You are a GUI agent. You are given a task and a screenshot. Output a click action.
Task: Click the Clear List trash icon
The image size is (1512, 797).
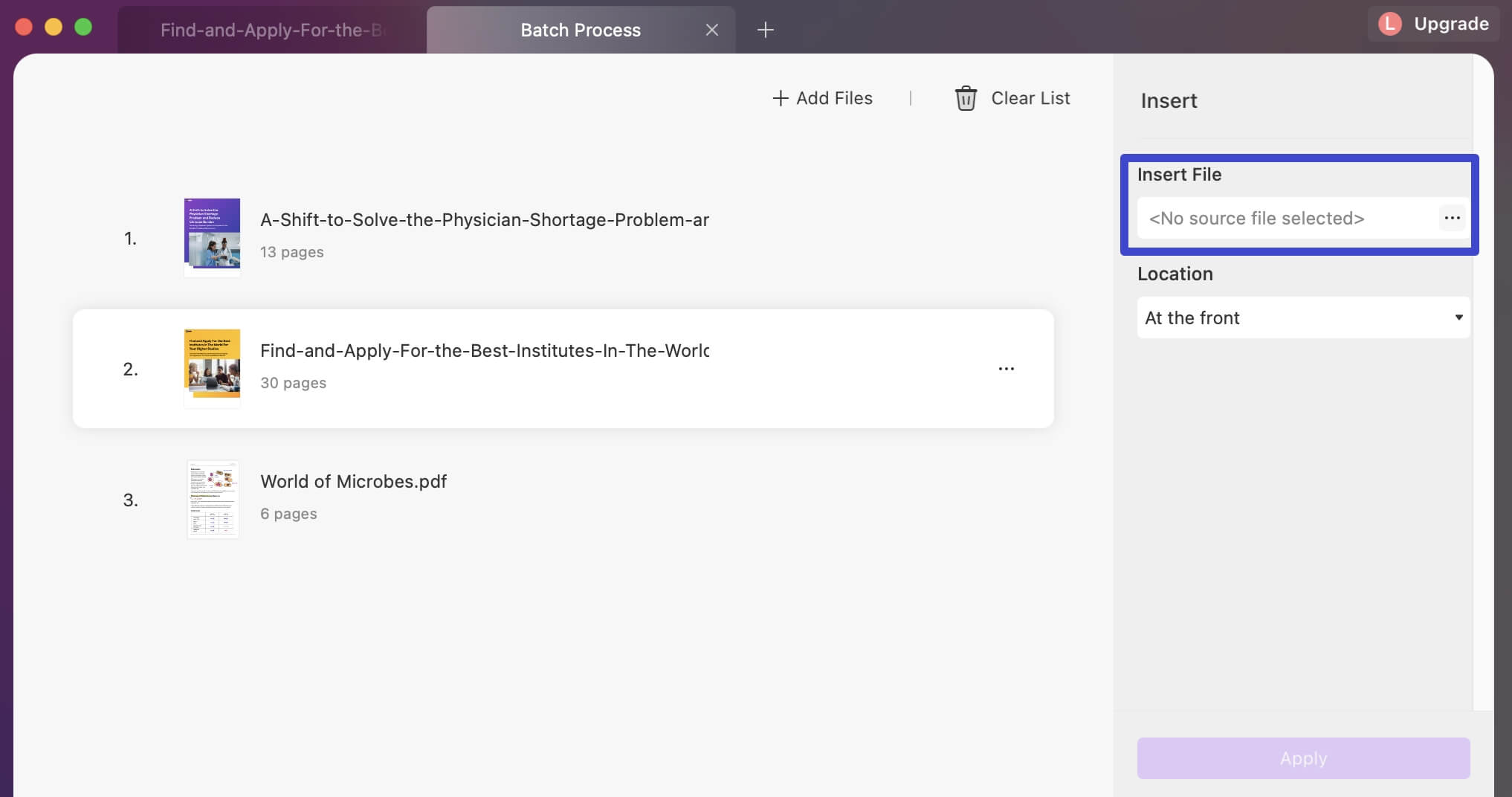coord(965,97)
